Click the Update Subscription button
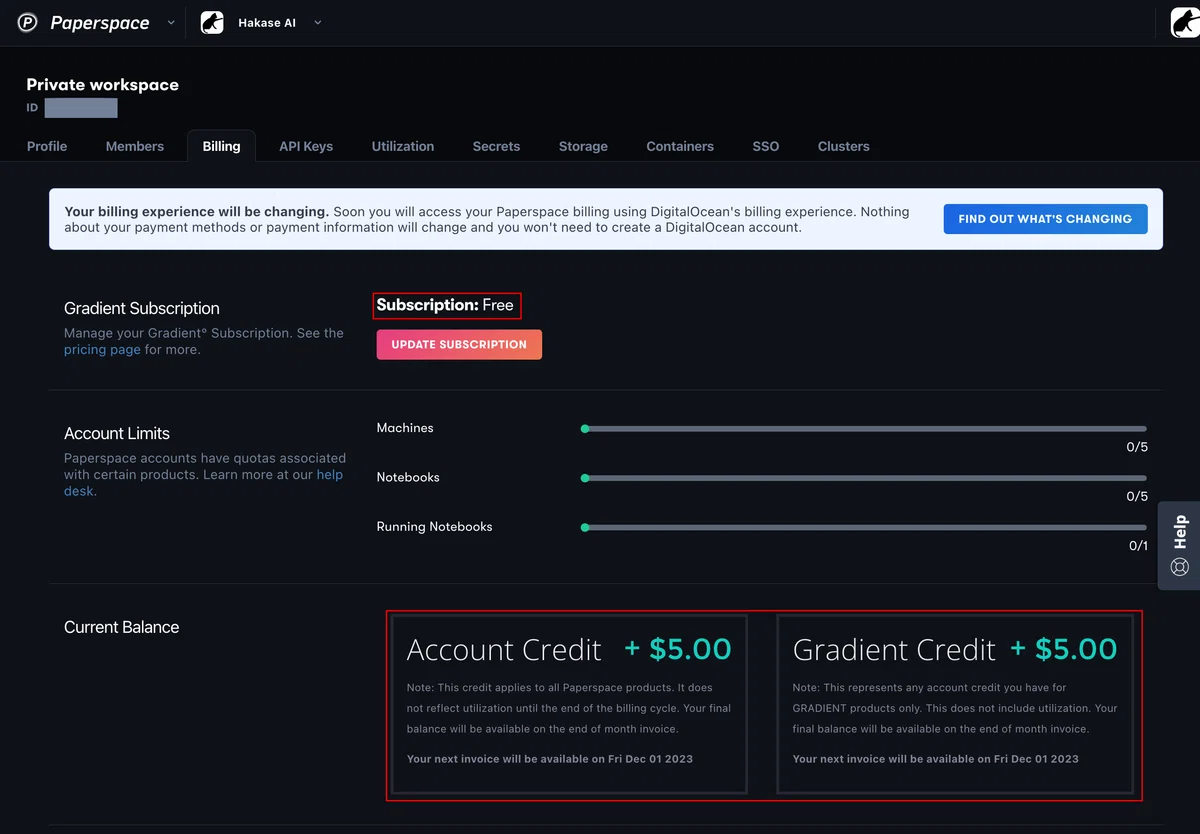 (459, 344)
